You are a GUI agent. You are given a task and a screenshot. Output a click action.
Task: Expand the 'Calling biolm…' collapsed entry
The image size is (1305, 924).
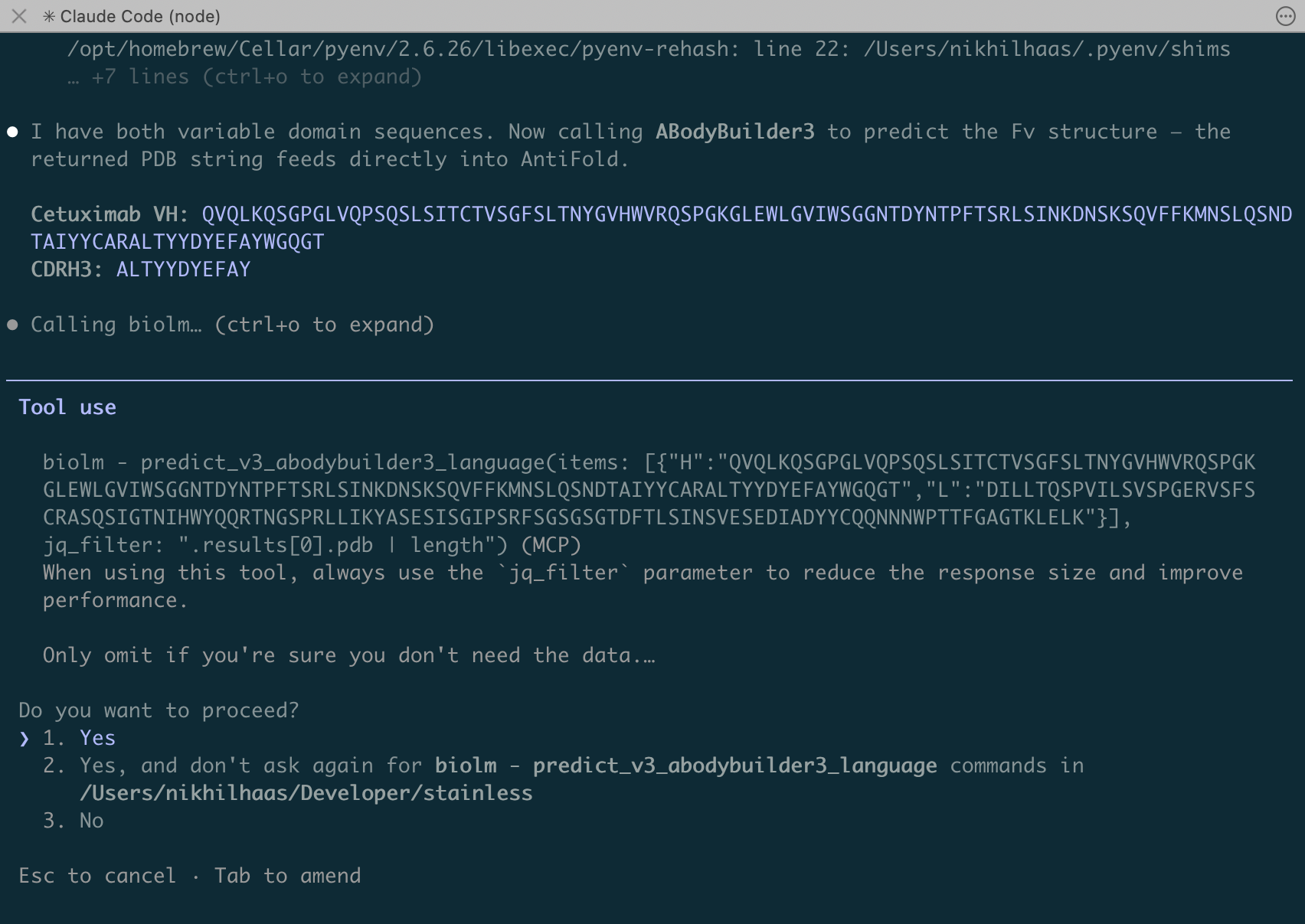coord(232,325)
